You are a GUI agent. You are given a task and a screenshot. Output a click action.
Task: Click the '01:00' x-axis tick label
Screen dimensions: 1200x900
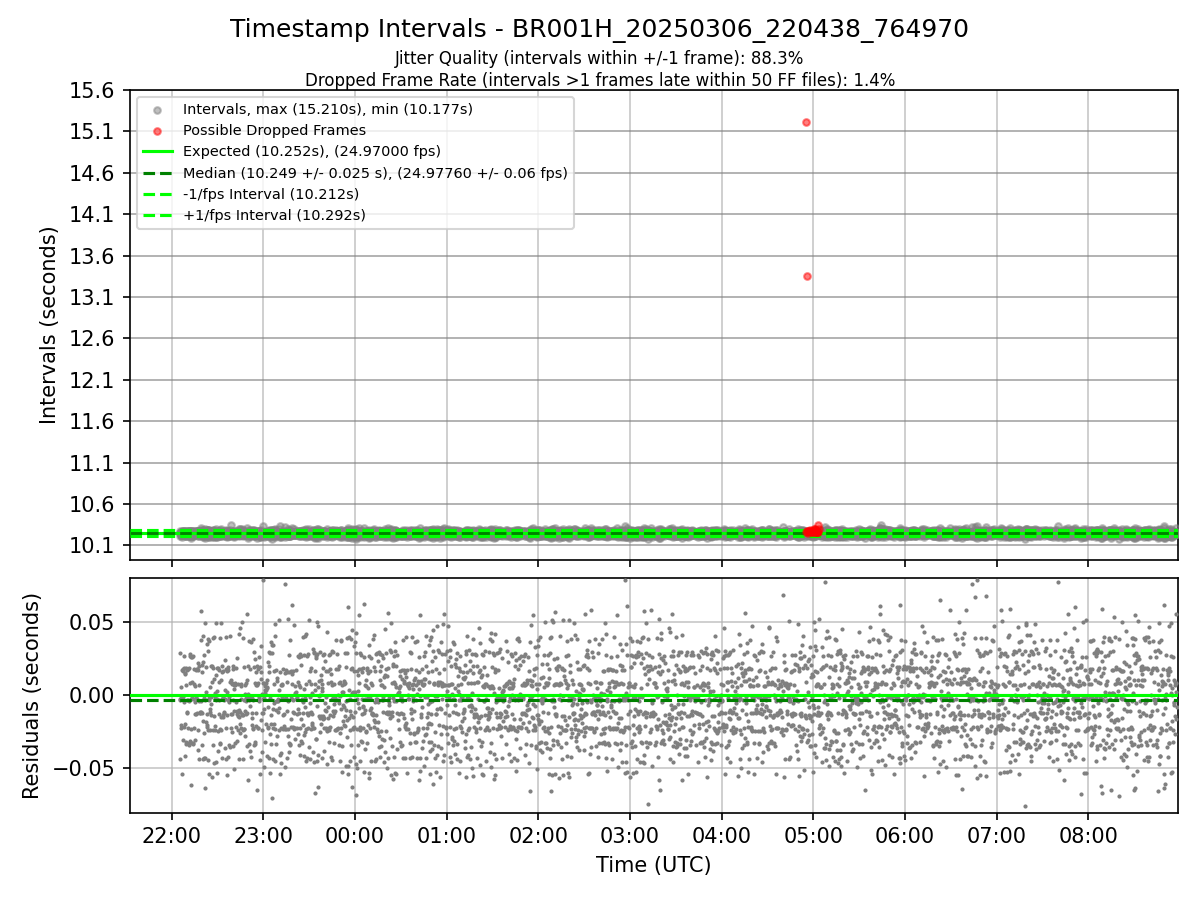(x=446, y=835)
